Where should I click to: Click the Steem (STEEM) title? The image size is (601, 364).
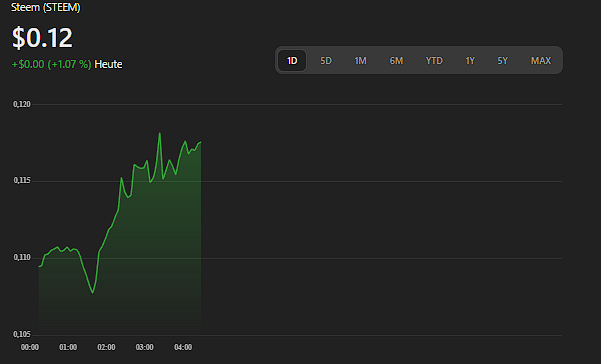pos(46,7)
